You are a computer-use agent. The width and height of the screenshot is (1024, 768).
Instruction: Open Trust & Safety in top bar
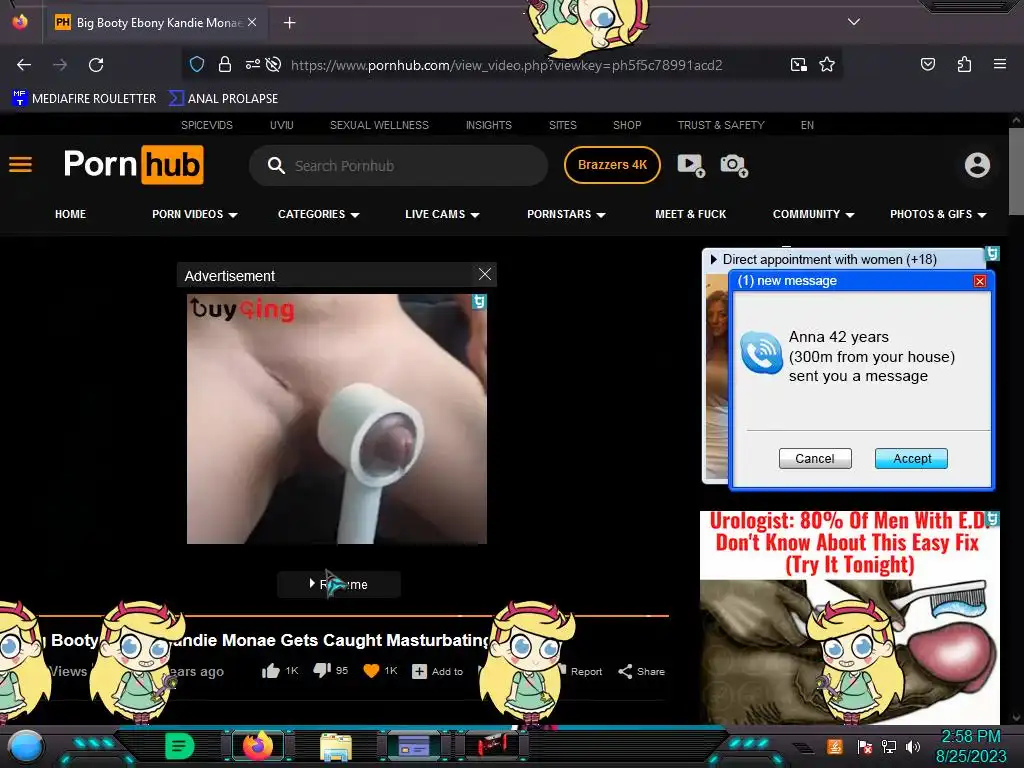(721, 125)
